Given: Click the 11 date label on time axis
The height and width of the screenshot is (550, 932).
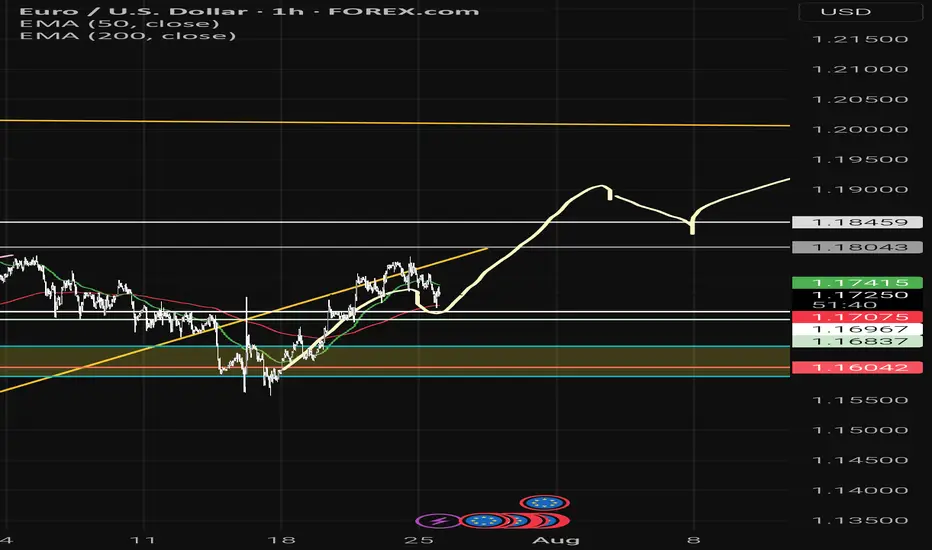Looking at the screenshot, I should point(143,540).
